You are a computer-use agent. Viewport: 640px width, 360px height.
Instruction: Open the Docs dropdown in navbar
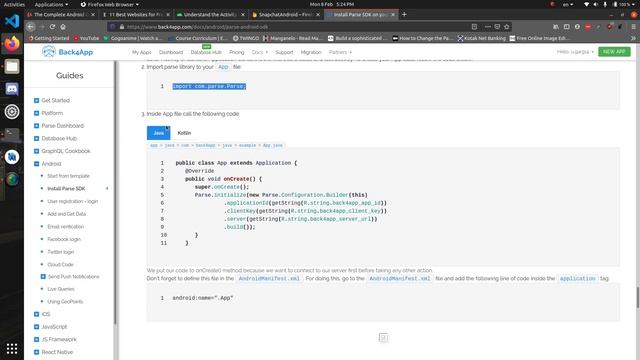click(260, 52)
